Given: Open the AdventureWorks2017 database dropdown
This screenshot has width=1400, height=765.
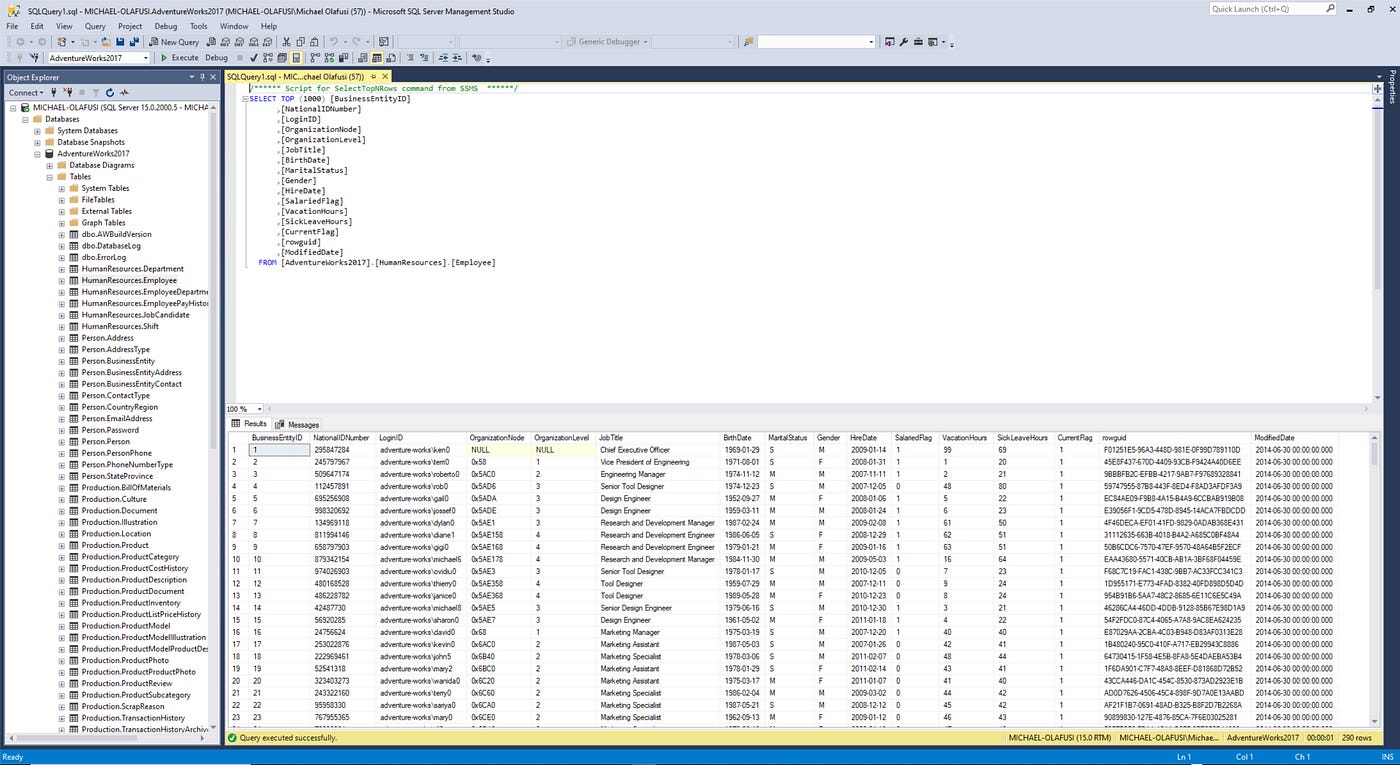Looking at the screenshot, I should pos(145,58).
